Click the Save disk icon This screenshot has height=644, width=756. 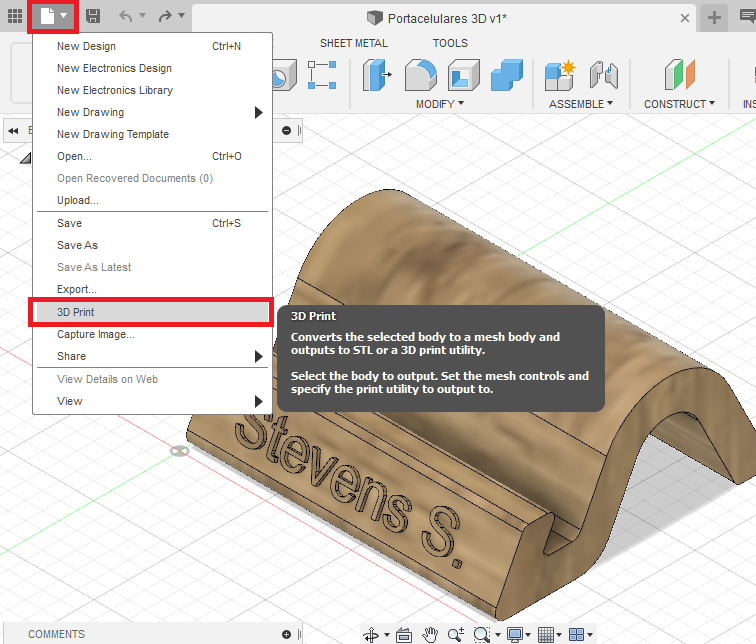93,16
